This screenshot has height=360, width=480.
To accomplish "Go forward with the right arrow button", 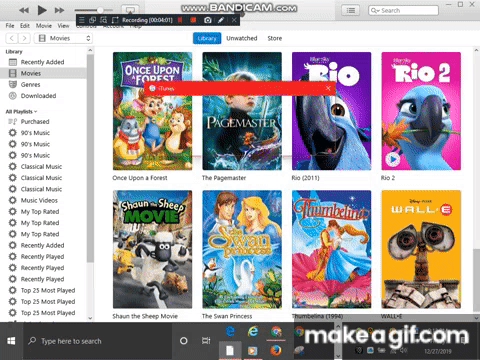I will click(24, 38).
